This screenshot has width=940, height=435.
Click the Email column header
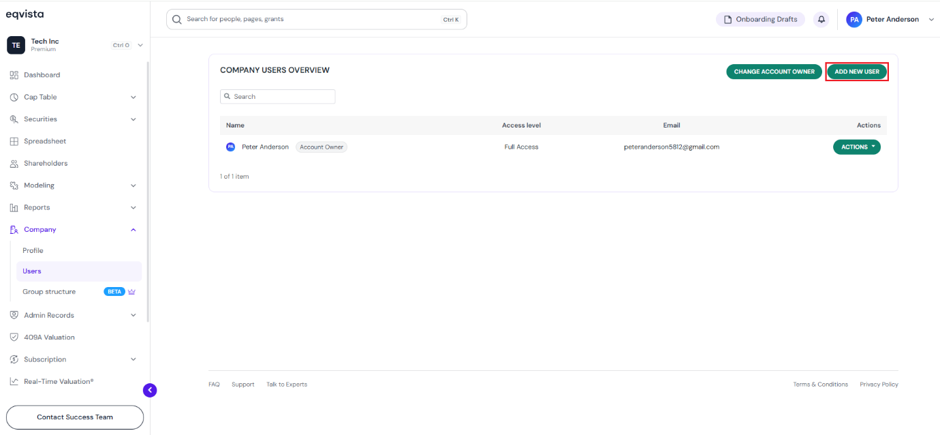point(671,125)
